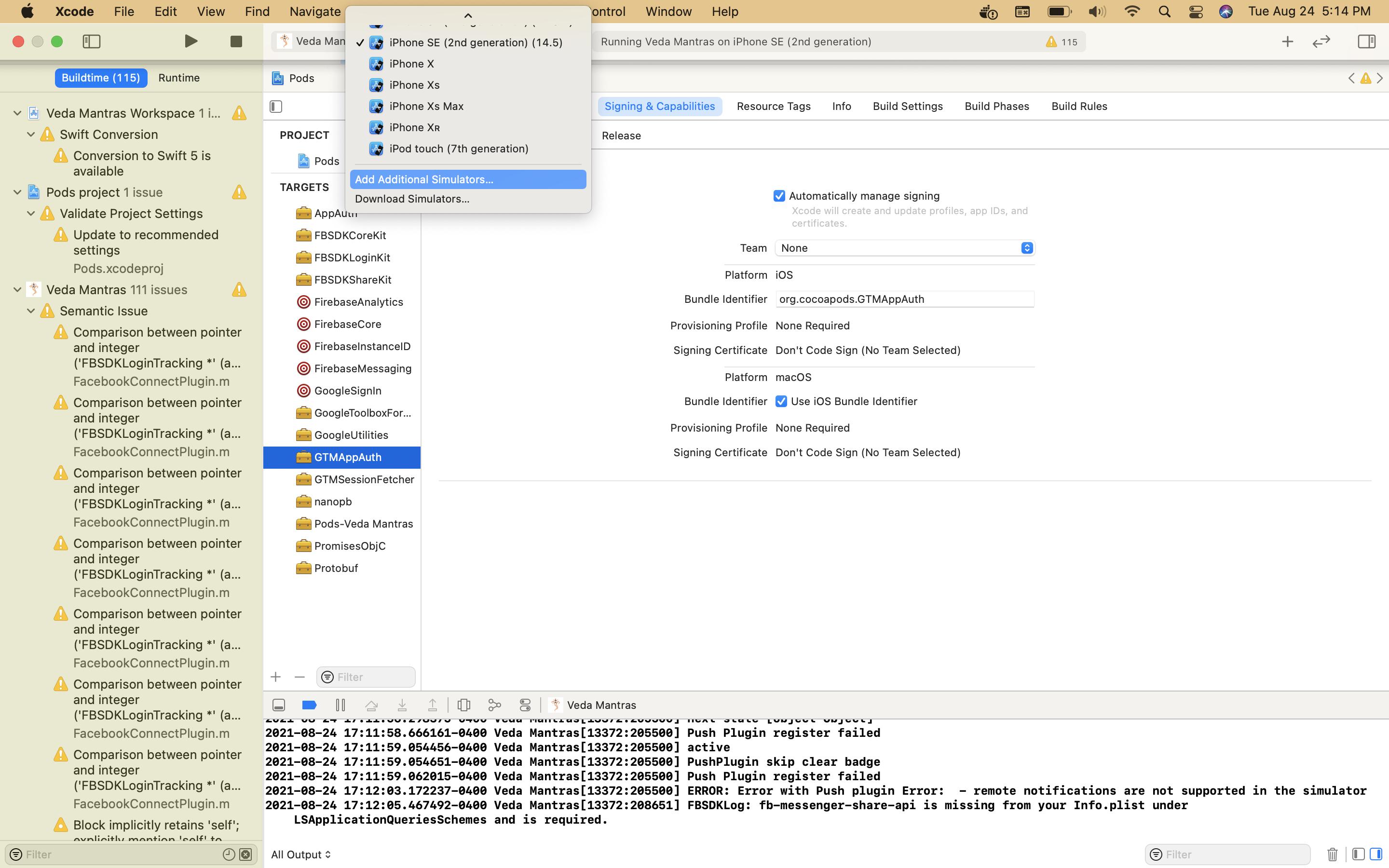
Task: Click the Run (play) button in toolbar
Action: 191,41
